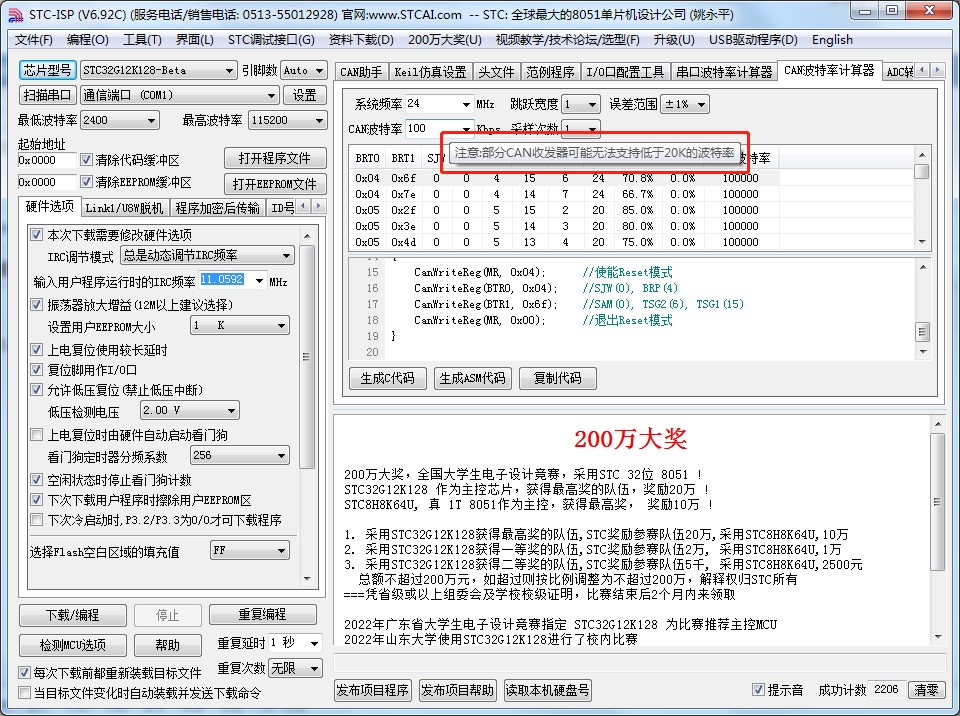
Task: Enable 下次冷启动时 P3.2/P3.3 option
Action: 37,520
